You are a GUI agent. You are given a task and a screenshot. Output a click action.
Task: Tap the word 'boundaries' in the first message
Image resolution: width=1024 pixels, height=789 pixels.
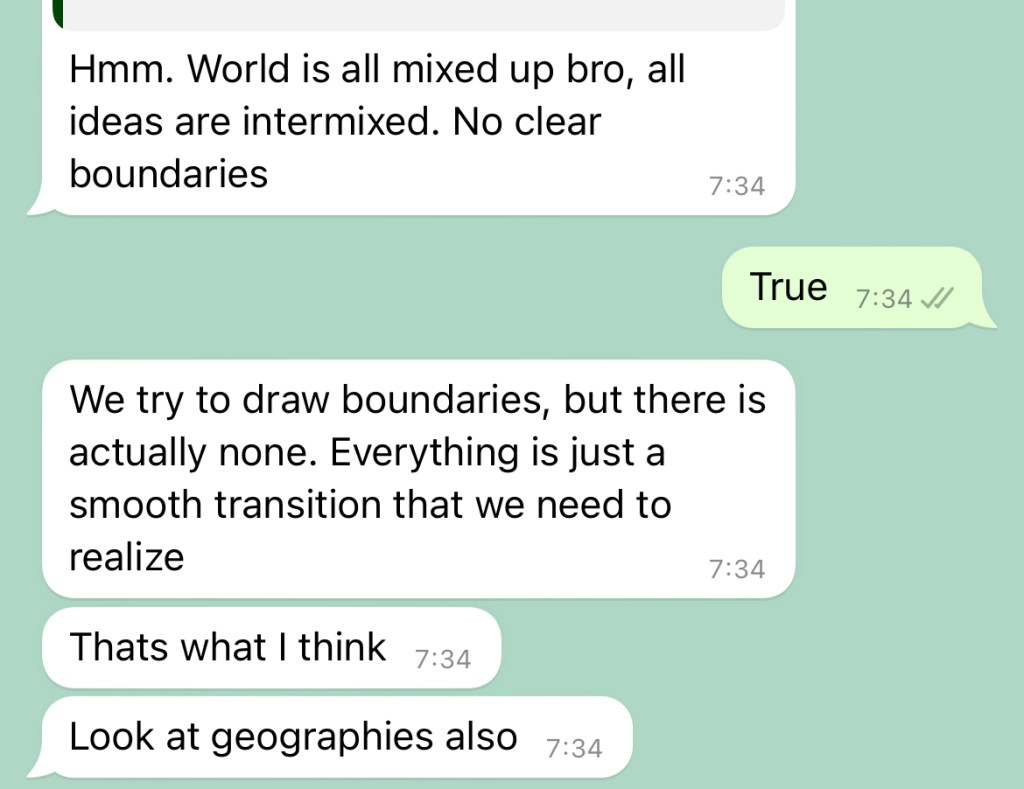coord(168,174)
